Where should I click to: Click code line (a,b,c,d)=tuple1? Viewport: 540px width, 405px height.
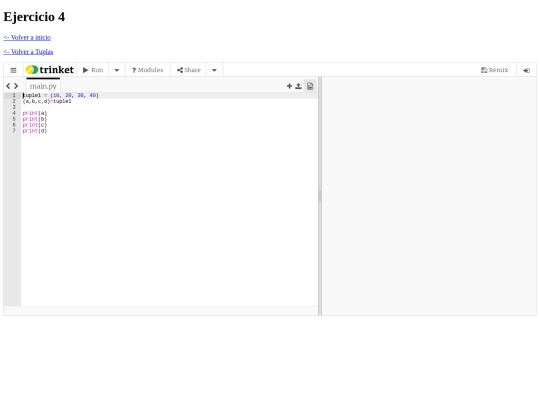tap(47, 101)
